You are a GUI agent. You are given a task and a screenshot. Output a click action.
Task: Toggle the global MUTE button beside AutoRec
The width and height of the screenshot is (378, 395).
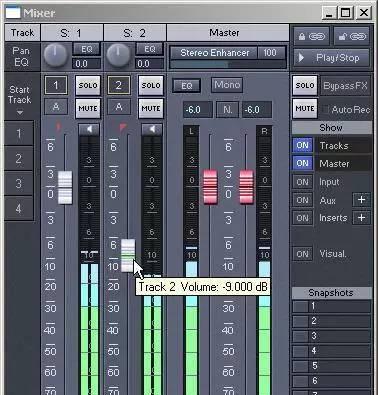tap(305, 108)
